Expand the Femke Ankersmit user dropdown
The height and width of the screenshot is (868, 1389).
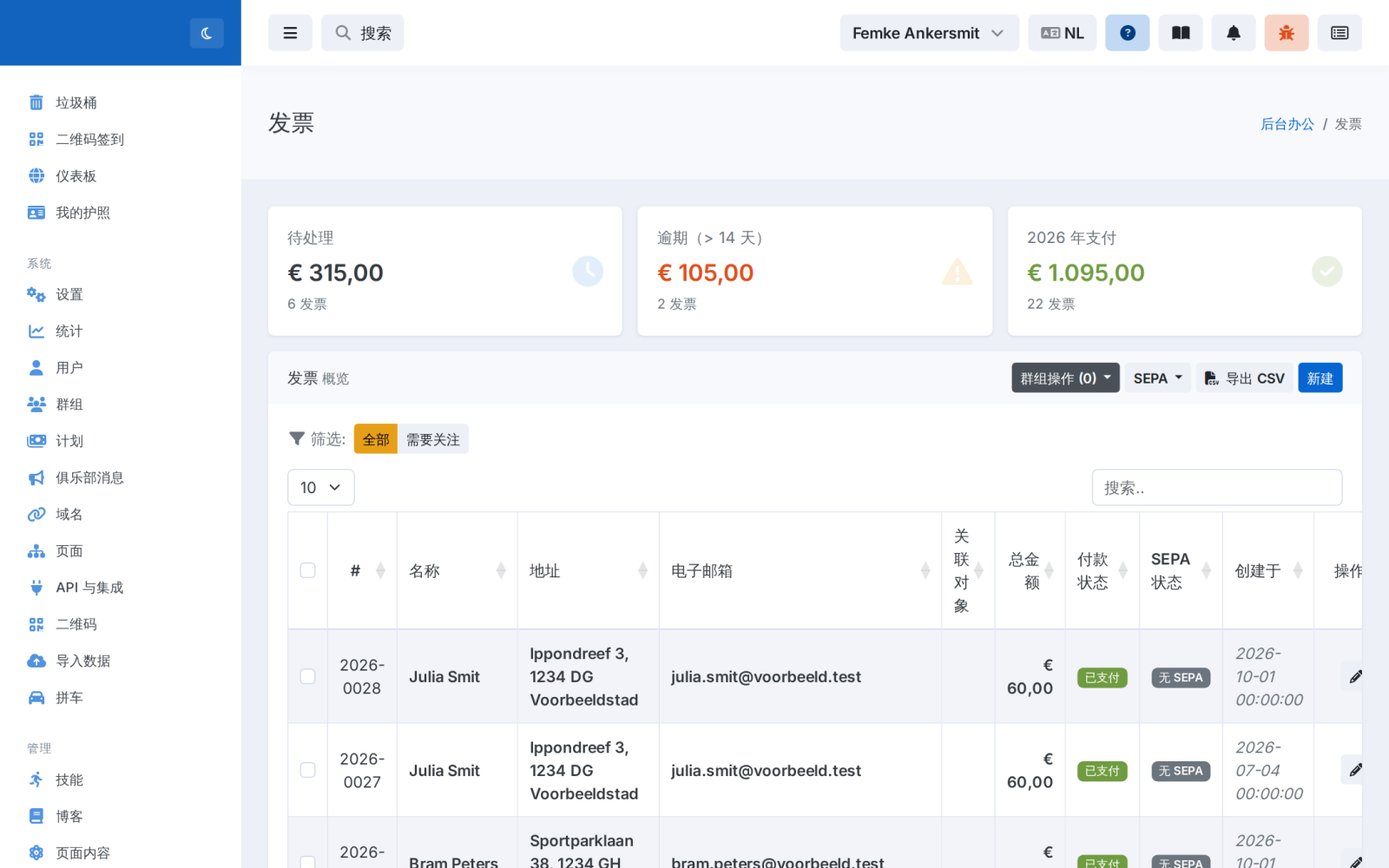point(929,33)
